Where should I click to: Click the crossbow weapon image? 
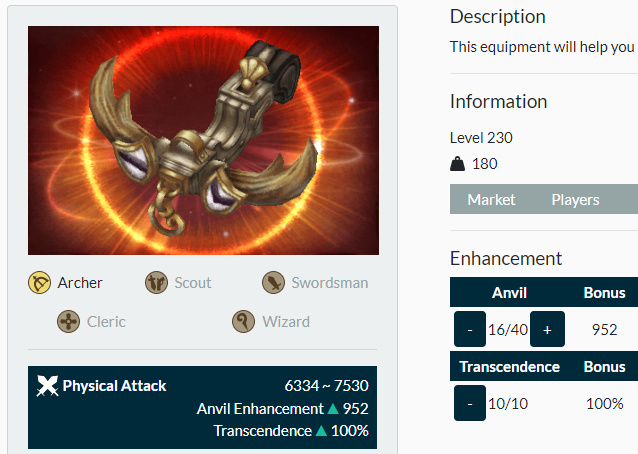point(203,140)
